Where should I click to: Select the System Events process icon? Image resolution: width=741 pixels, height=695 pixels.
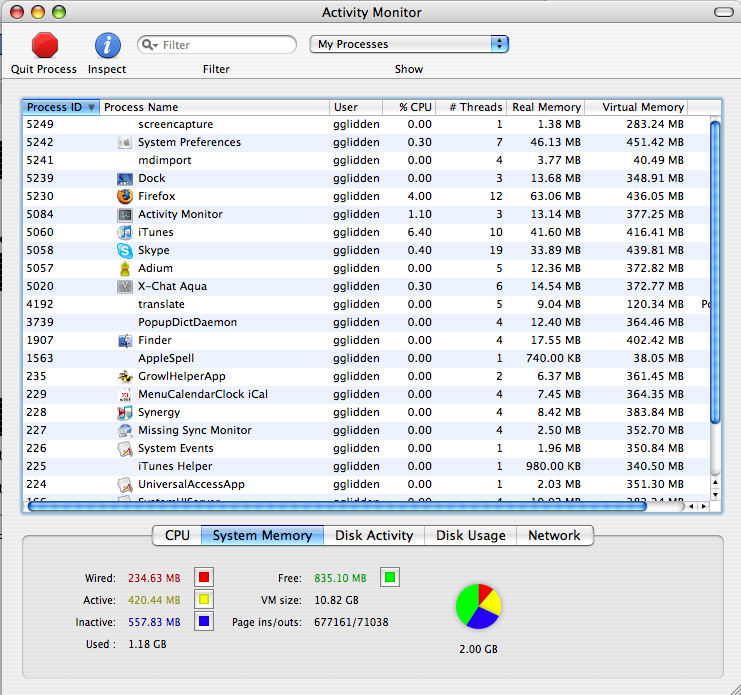point(125,448)
